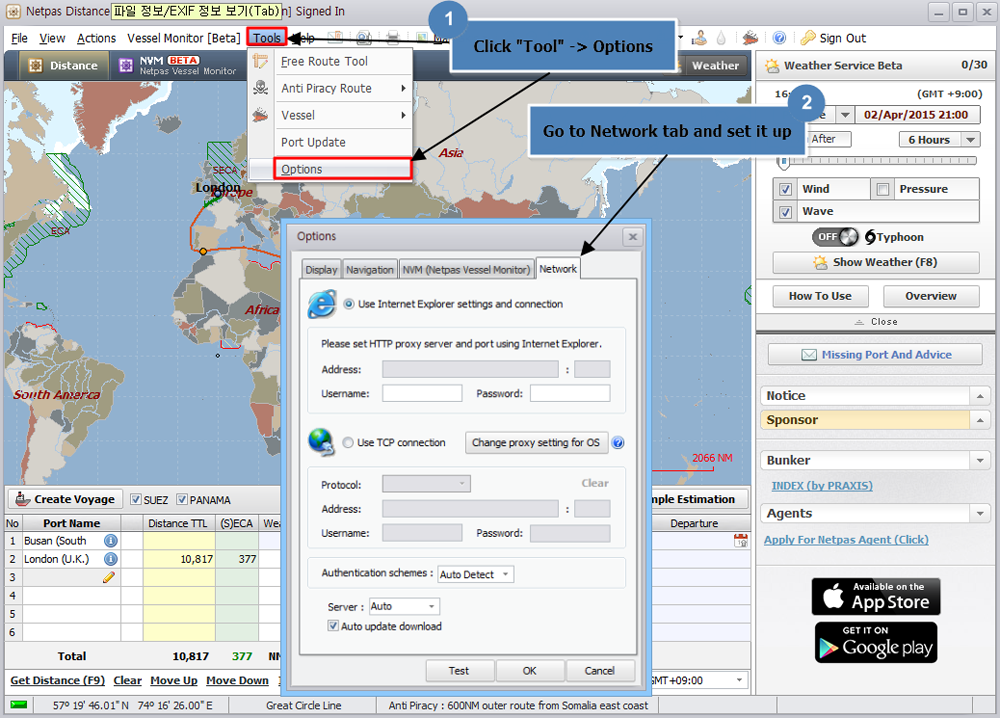
Task: Adjust the weather time slider handle
Action: [784, 161]
